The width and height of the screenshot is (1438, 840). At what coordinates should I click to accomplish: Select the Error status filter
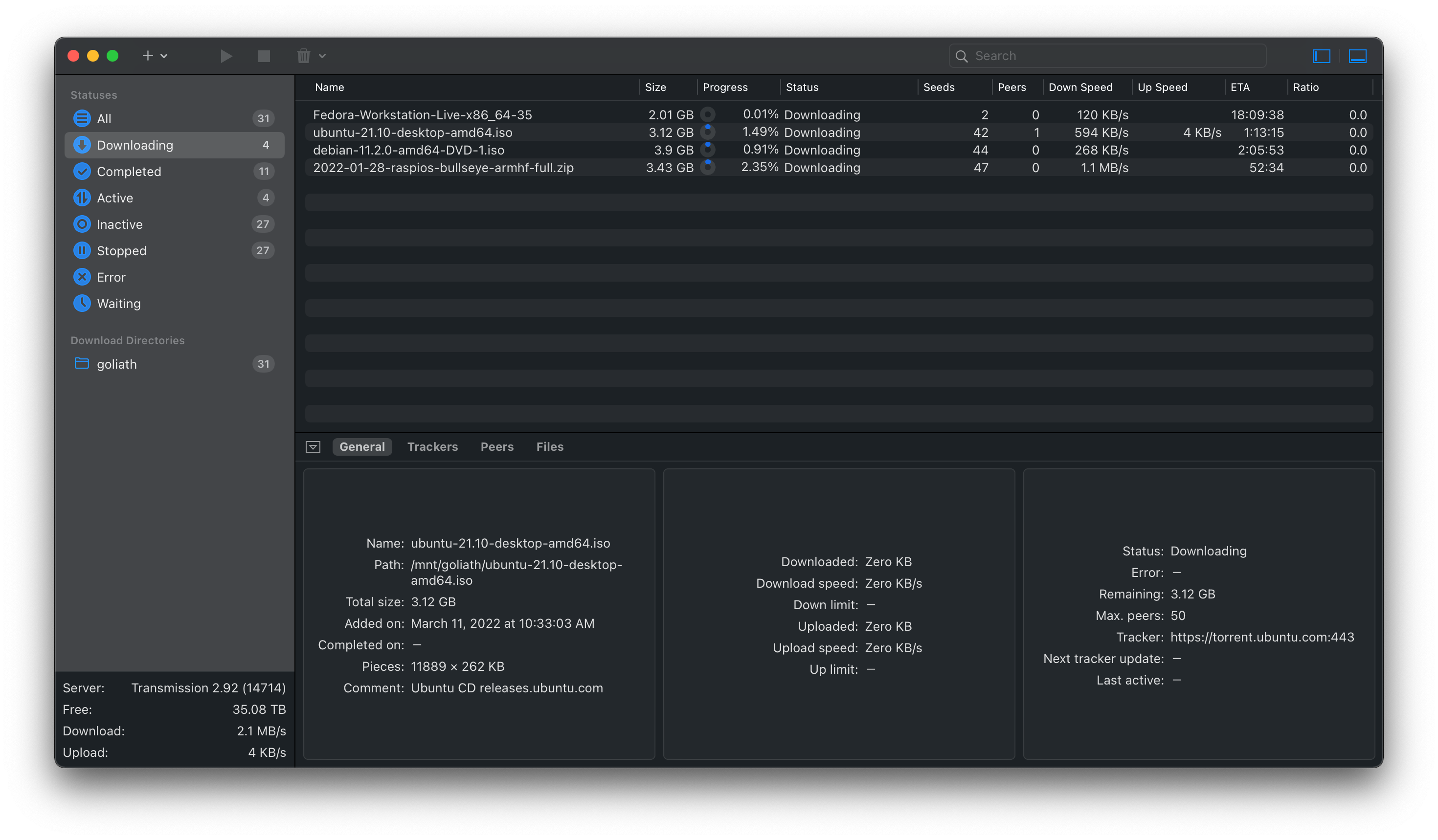click(111, 277)
